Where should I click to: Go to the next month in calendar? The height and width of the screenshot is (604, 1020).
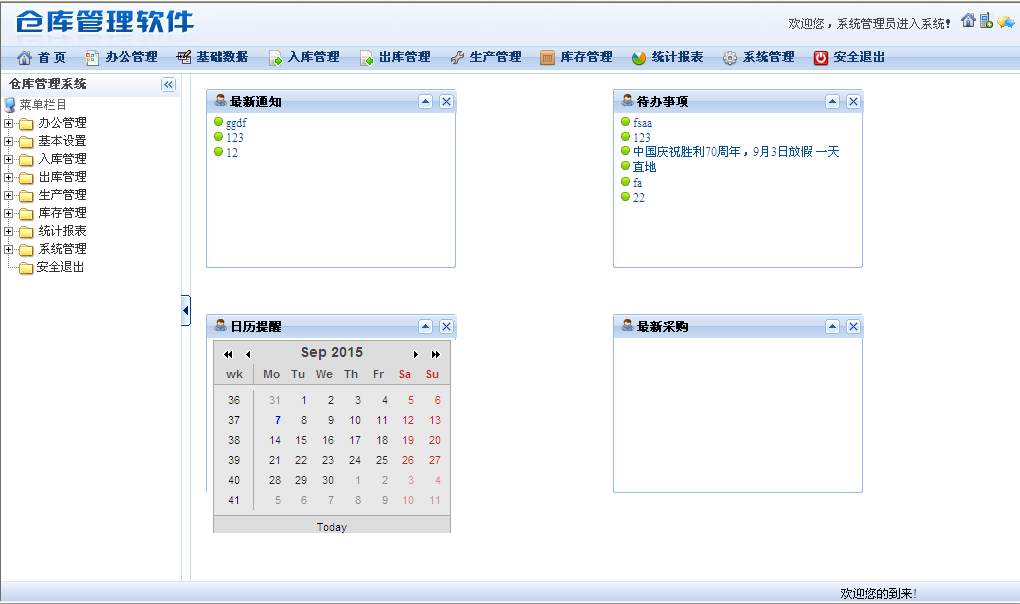(x=416, y=354)
